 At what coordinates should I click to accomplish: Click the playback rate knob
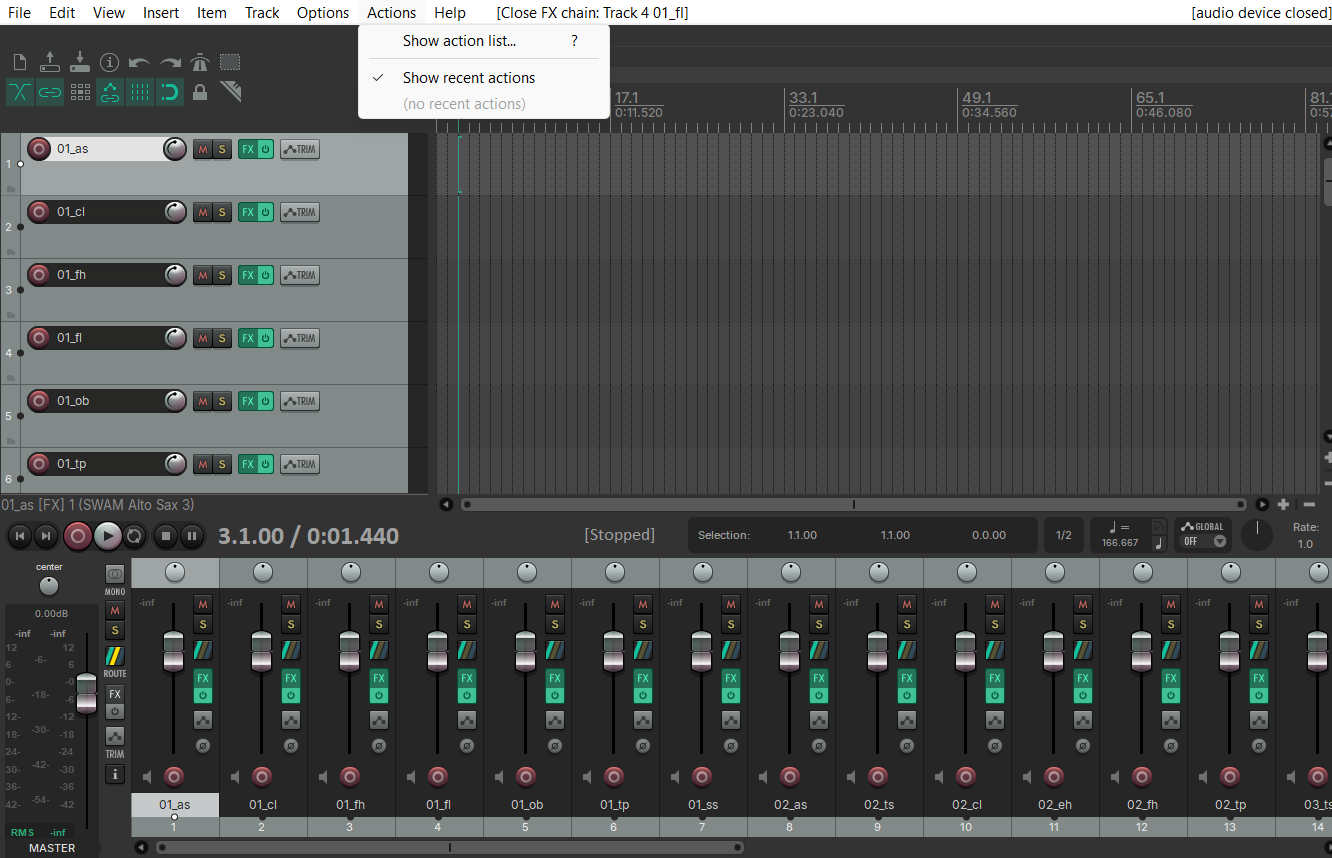[1257, 535]
